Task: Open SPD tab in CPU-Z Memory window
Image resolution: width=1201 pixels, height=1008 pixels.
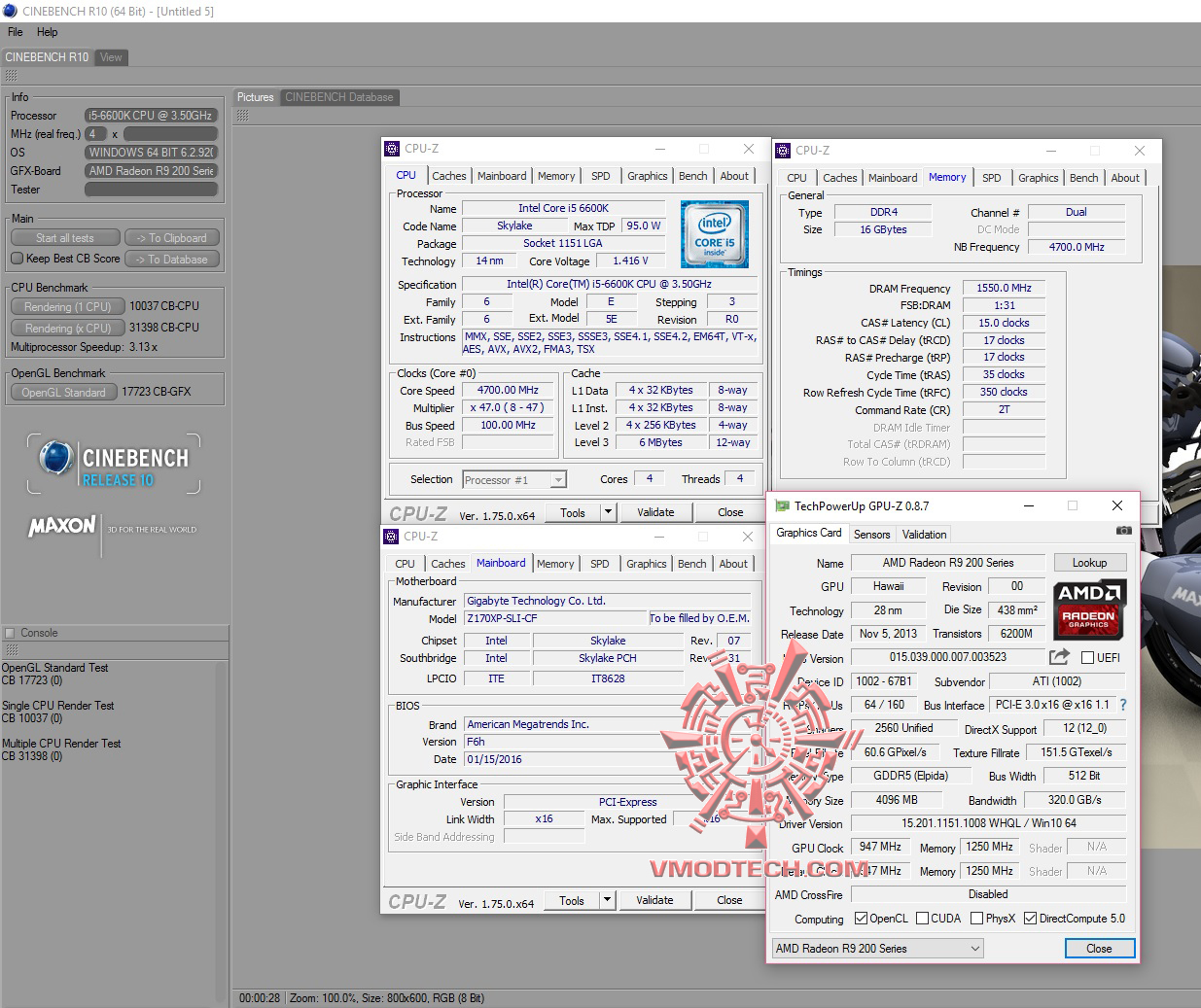Action: click(991, 178)
